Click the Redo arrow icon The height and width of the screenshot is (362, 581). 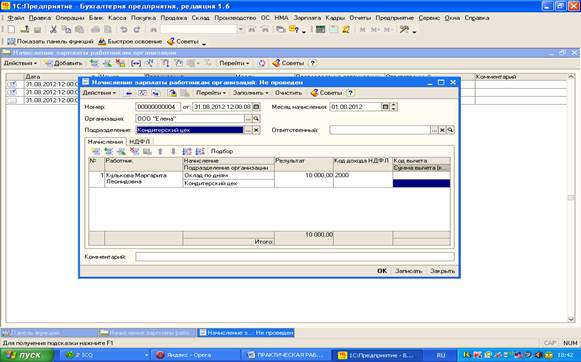(137, 30)
